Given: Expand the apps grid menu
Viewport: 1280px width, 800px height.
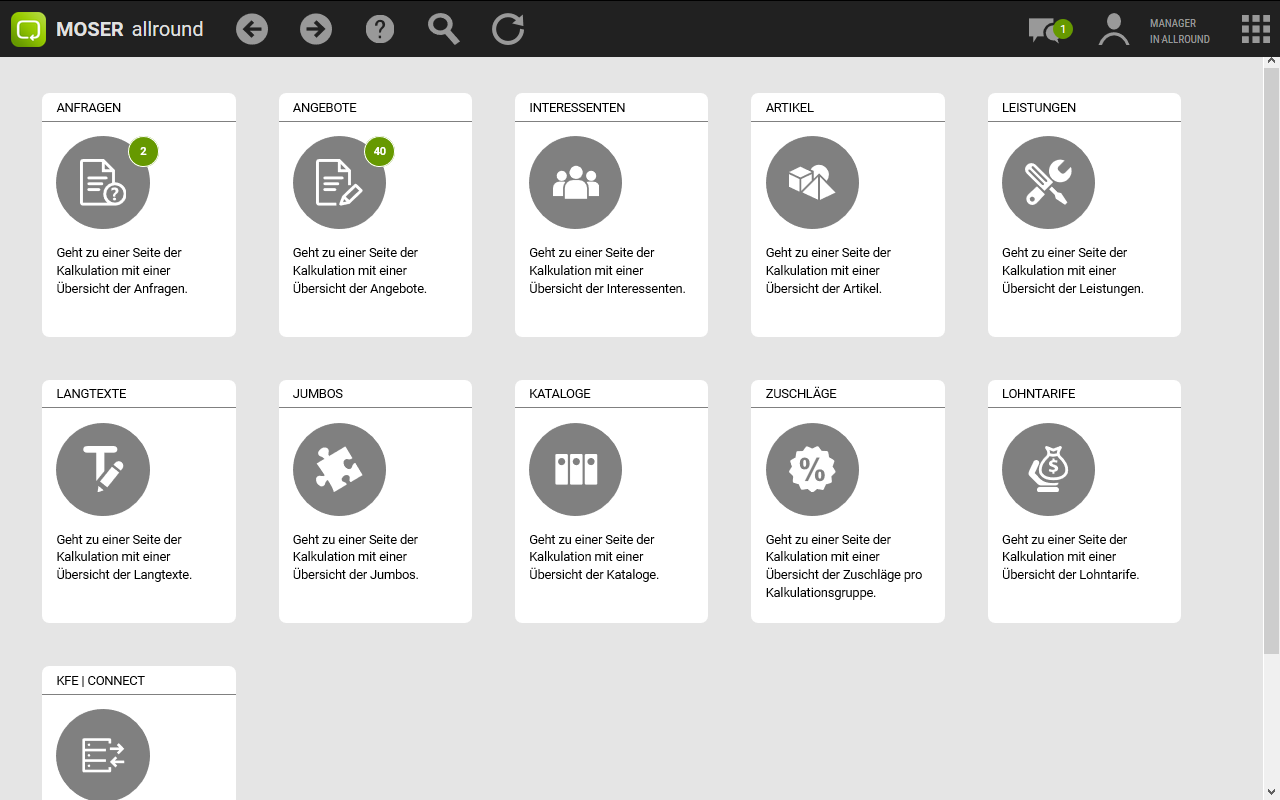Looking at the screenshot, I should pyautogui.click(x=1255, y=29).
